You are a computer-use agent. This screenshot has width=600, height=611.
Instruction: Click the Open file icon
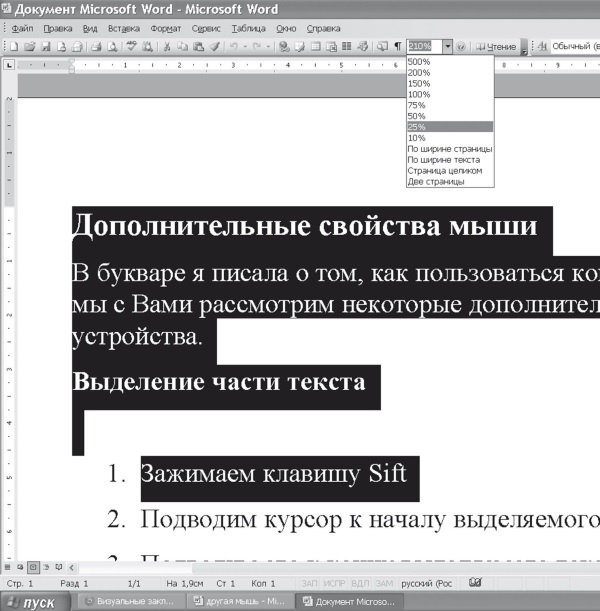[30, 47]
